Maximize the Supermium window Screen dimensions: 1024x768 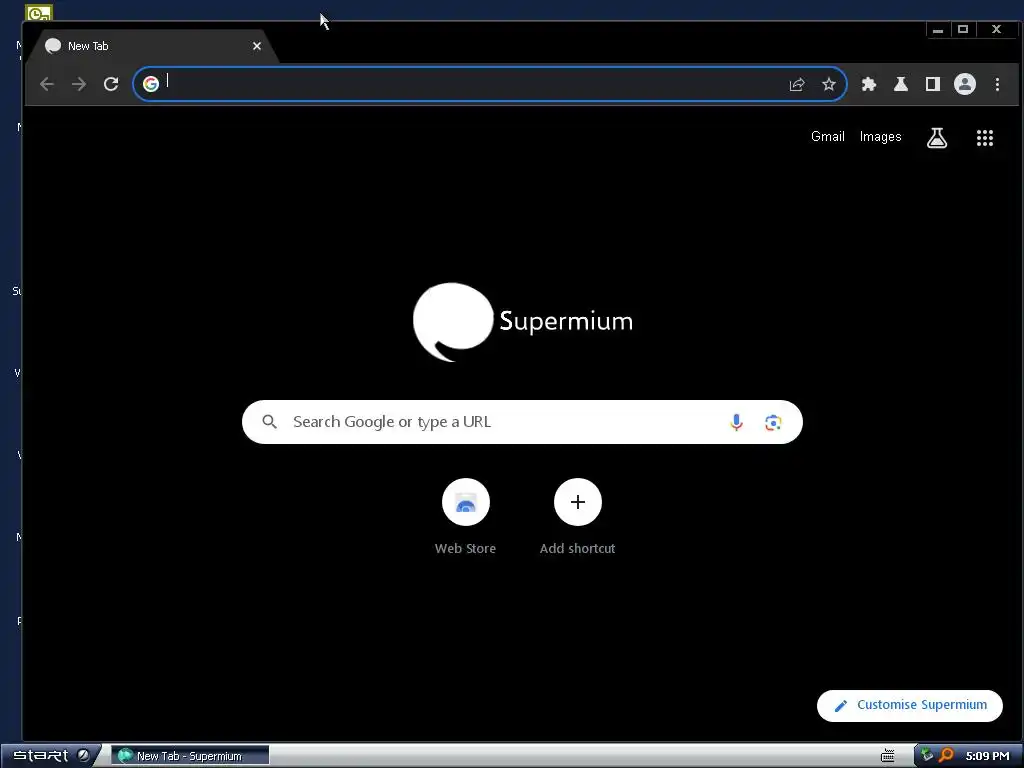pos(963,29)
